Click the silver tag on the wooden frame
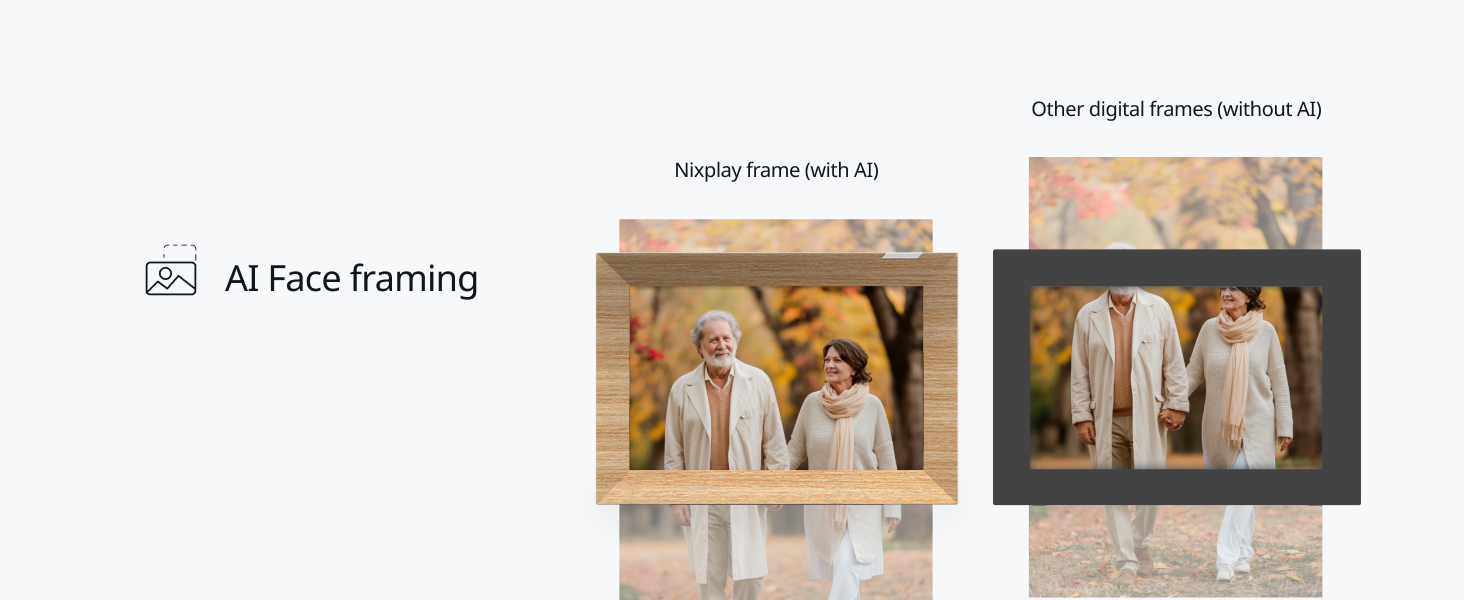Screen dimensions: 1464x600 coord(902,256)
